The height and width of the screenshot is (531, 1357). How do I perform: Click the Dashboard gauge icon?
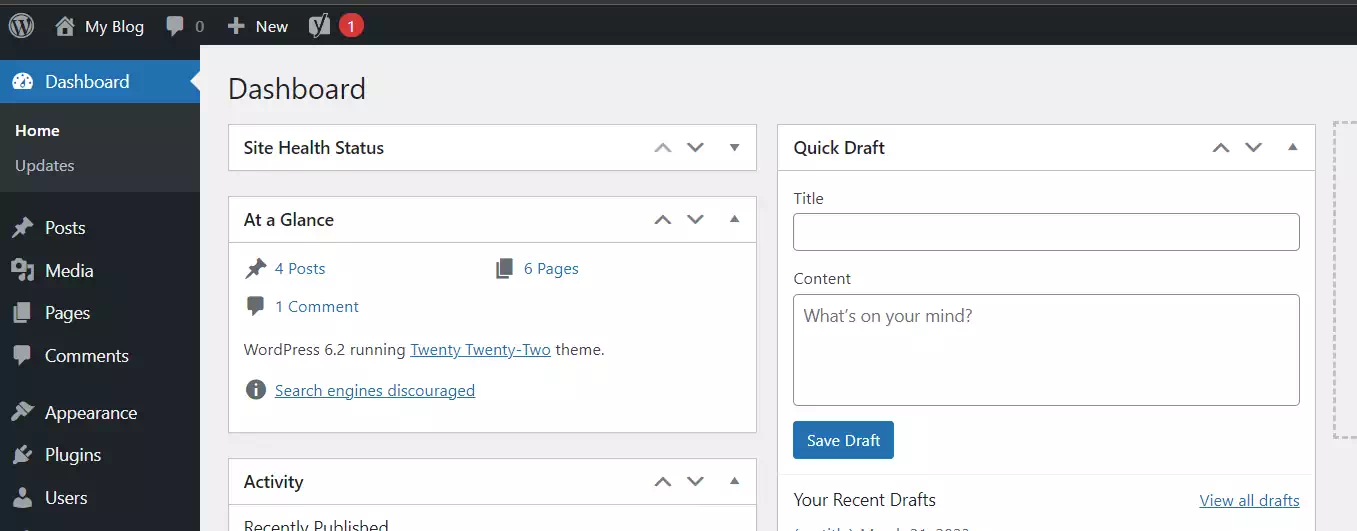pos(24,82)
